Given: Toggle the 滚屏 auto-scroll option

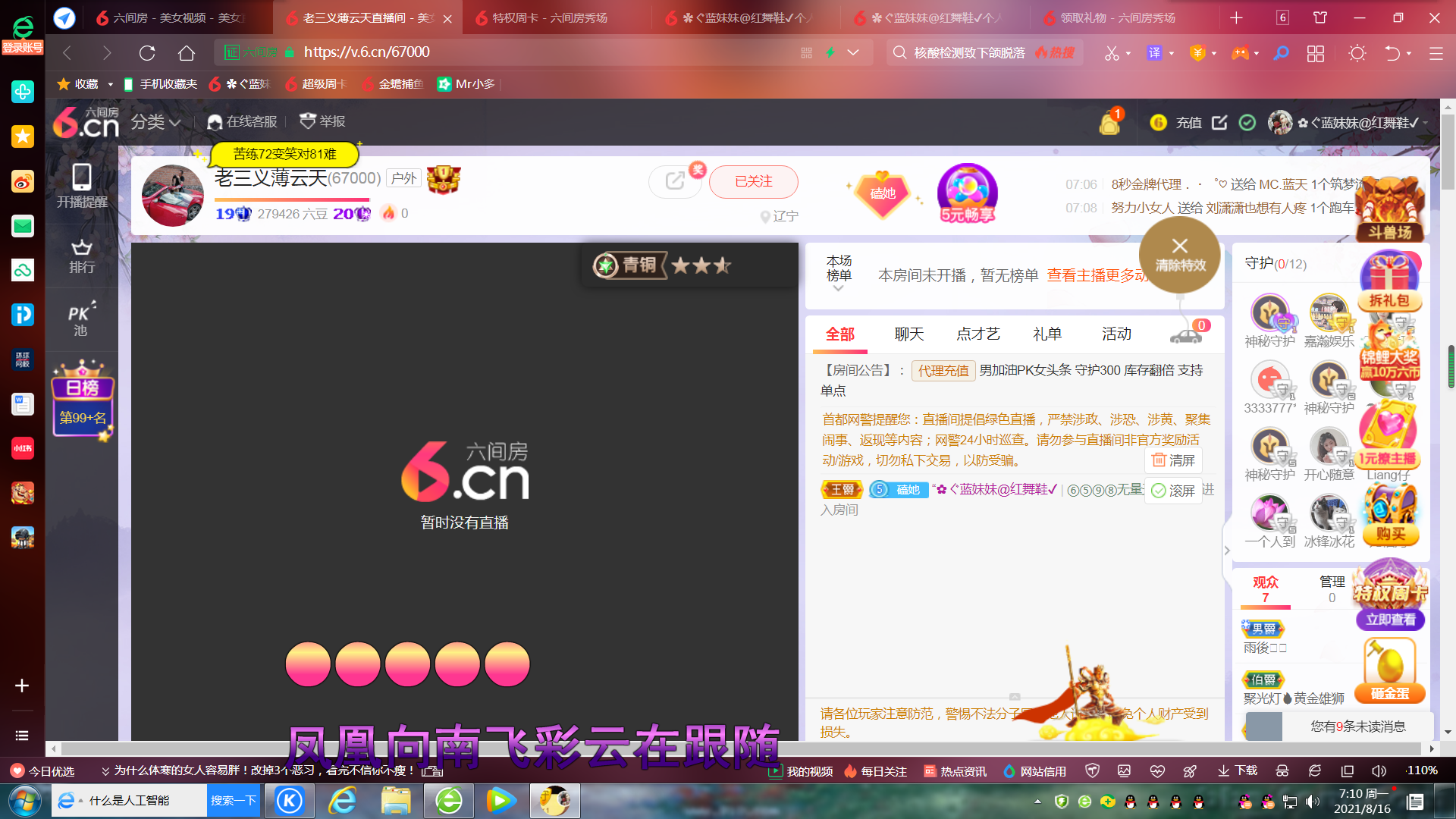Looking at the screenshot, I should [1173, 491].
